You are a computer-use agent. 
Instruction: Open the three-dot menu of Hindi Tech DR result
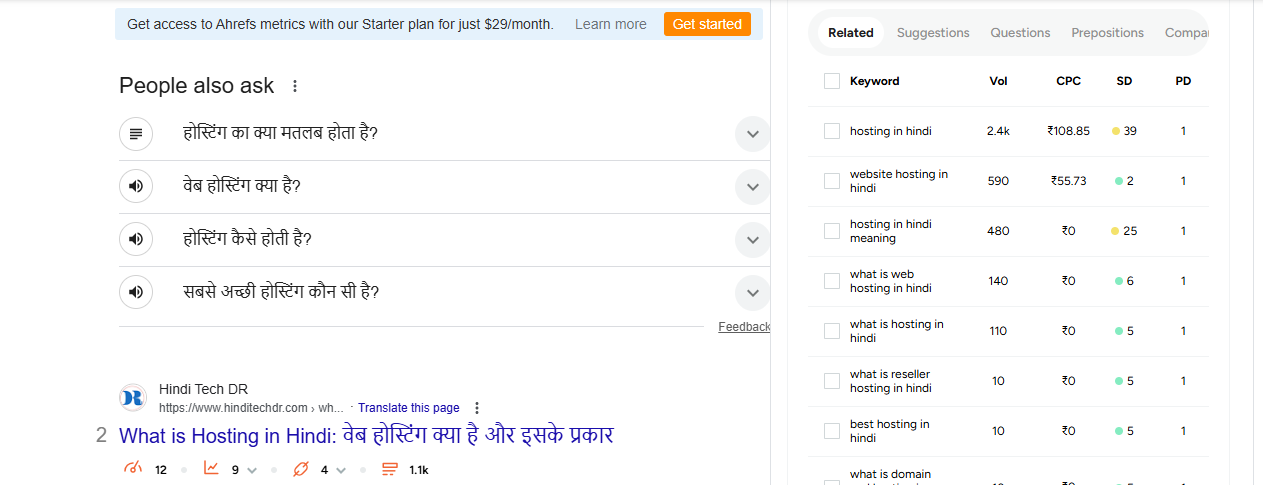477,408
